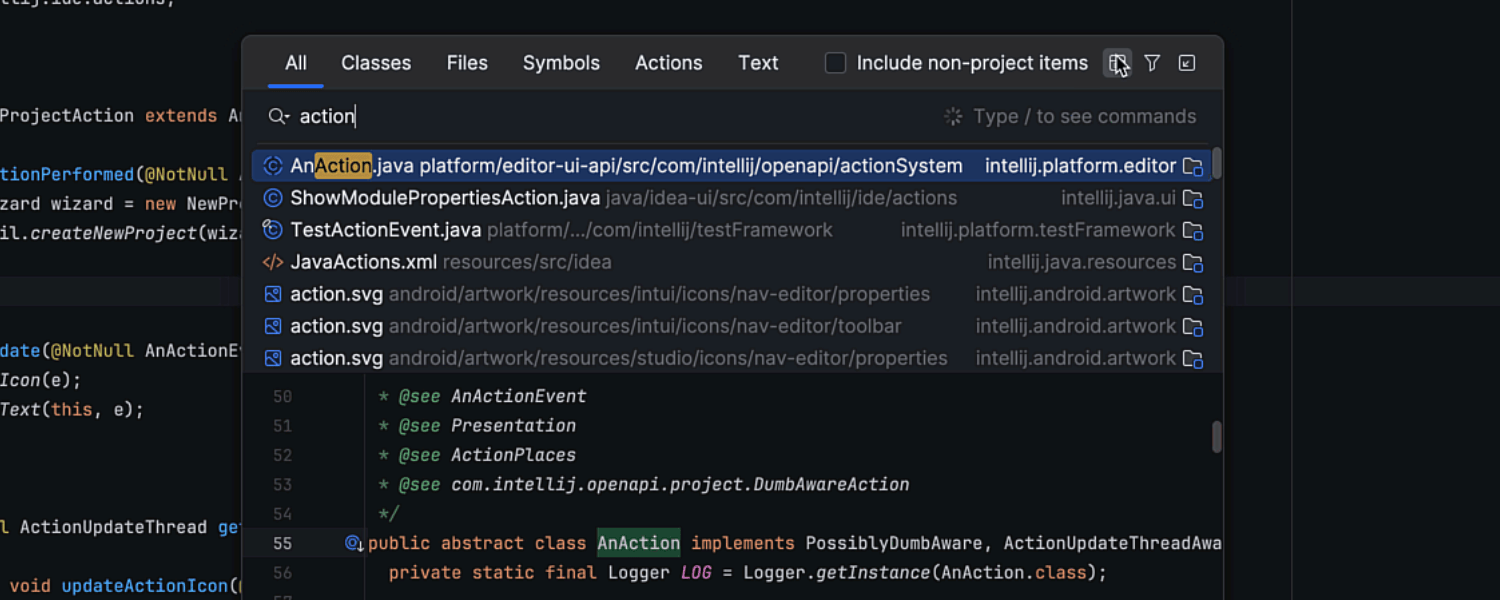Click the preview pane vertical scrollbar
Screen dimensions: 1500x600
[x=1216, y=436]
